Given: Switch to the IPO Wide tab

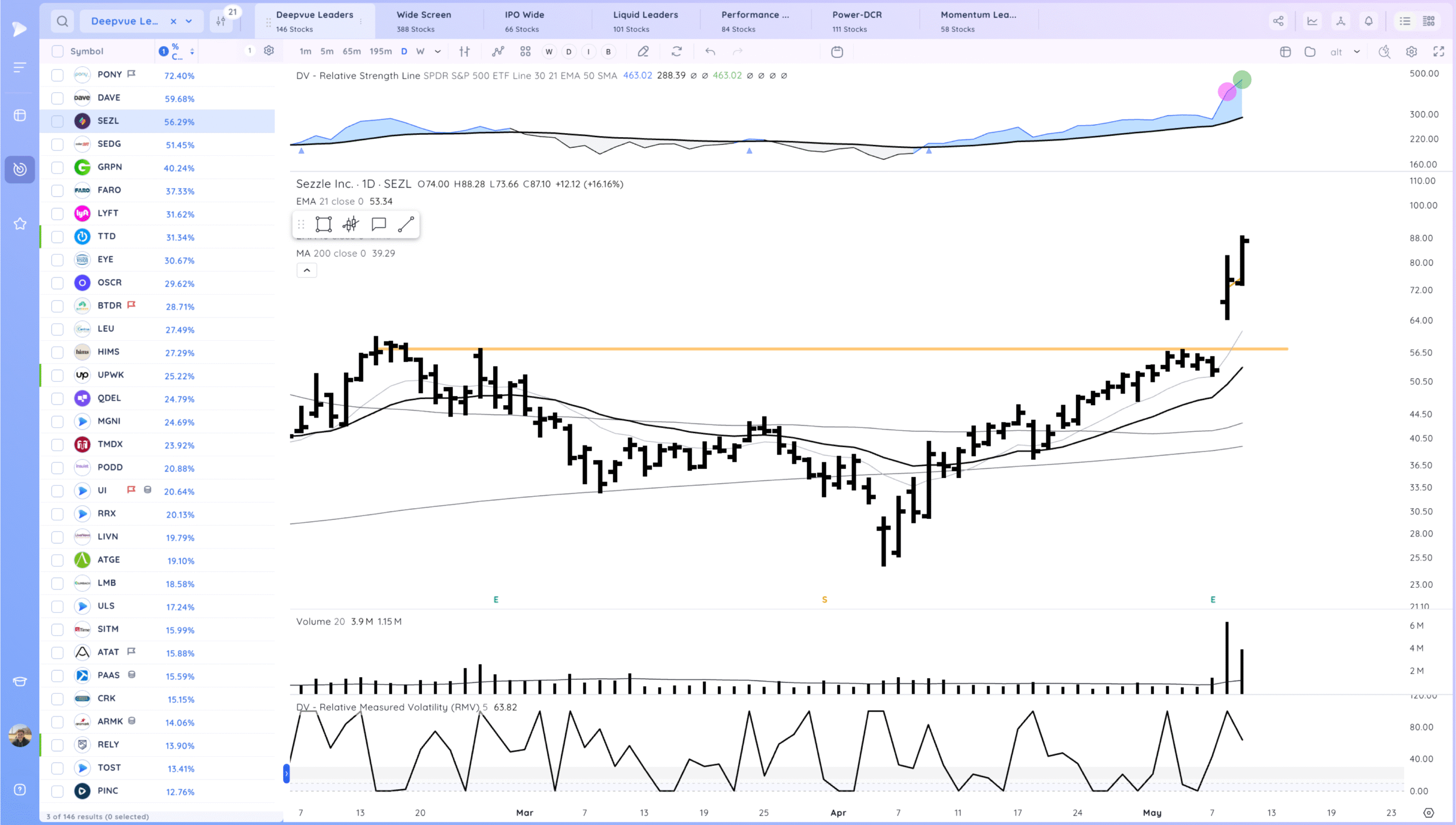Looking at the screenshot, I should [524, 21].
